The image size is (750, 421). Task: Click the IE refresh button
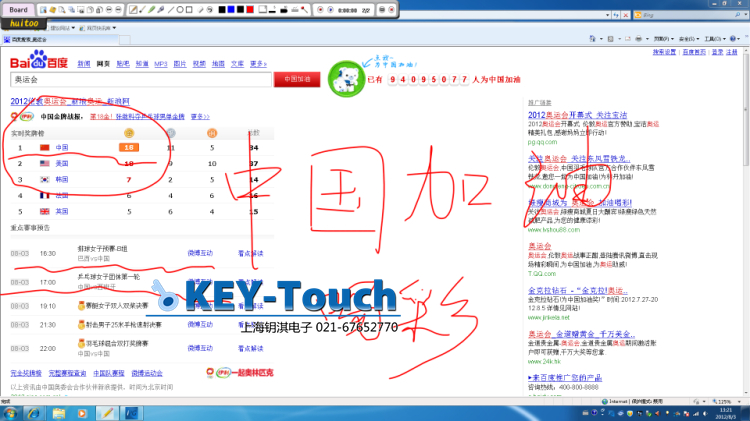(616, 15)
